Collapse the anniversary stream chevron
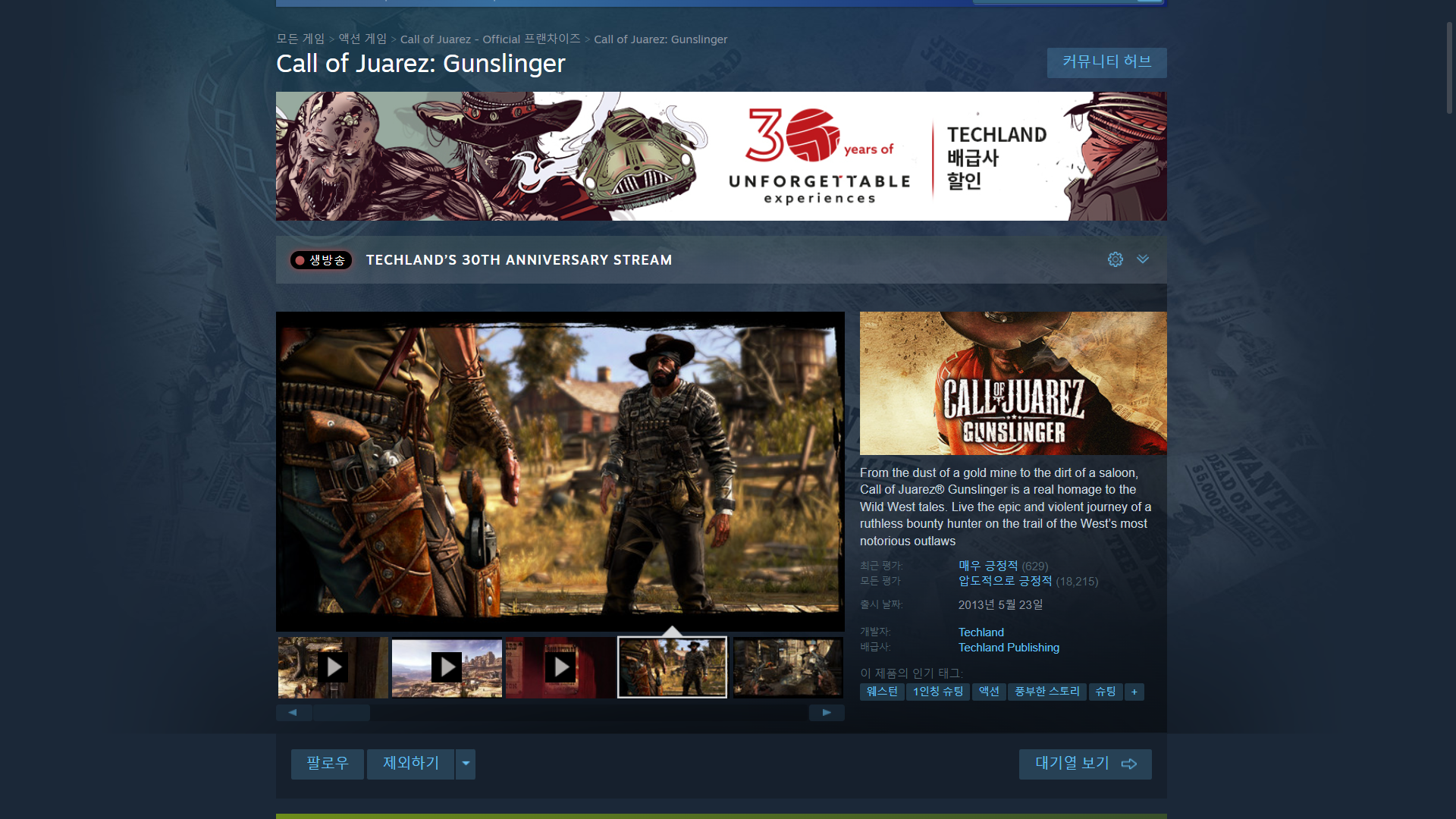Image resolution: width=1456 pixels, height=819 pixels. [x=1143, y=259]
